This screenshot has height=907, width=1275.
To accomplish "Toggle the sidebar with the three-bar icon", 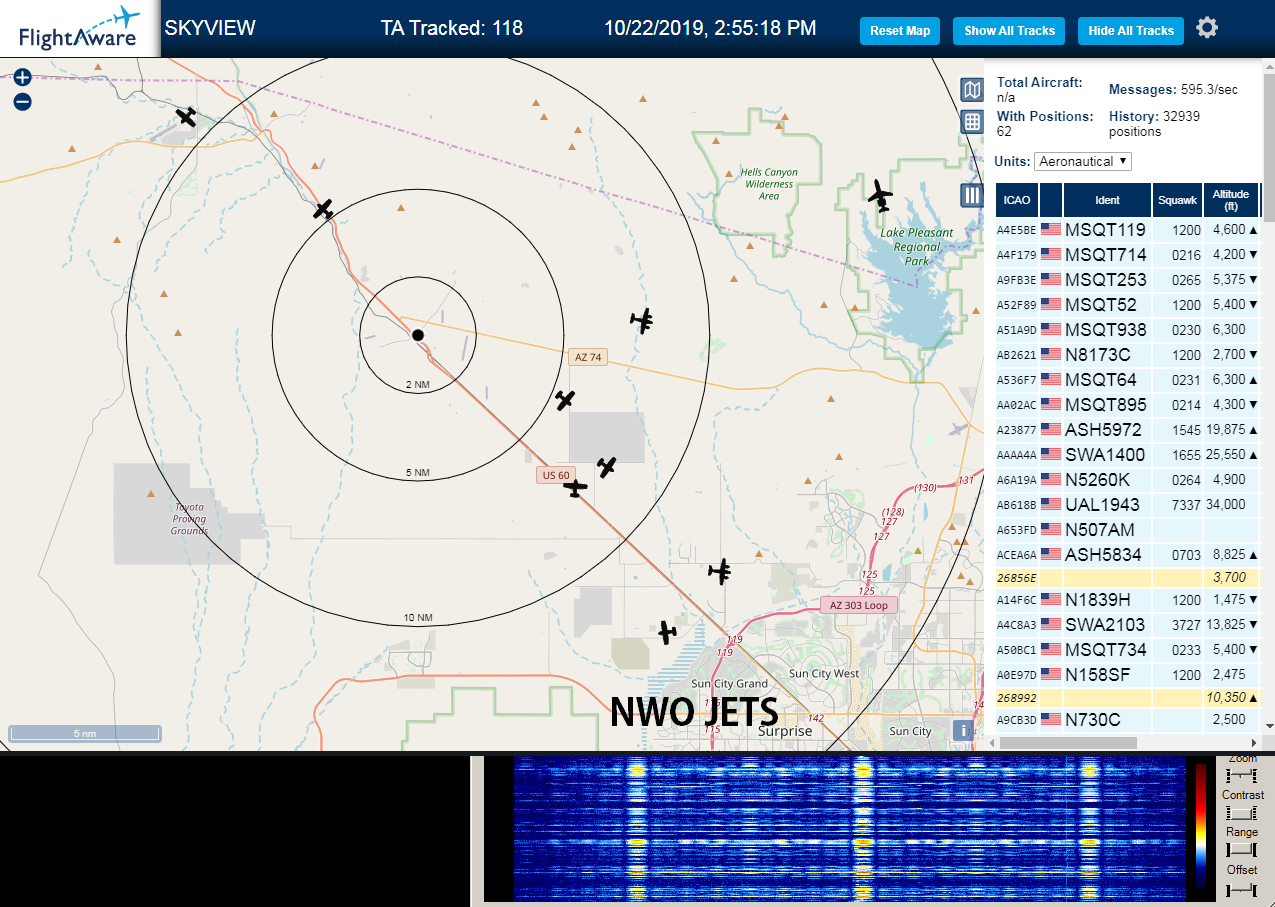I will coord(971,195).
